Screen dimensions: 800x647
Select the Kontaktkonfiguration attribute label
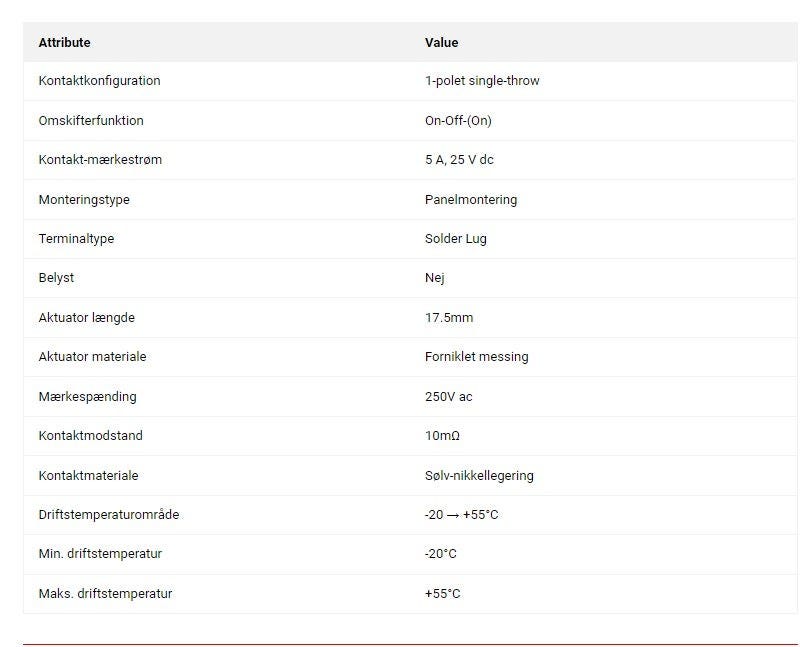tap(99, 81)
